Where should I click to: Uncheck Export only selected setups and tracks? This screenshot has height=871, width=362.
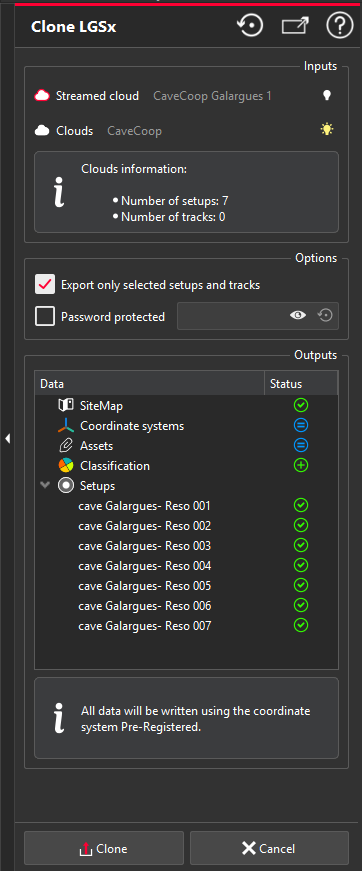[x=45, y=284]
